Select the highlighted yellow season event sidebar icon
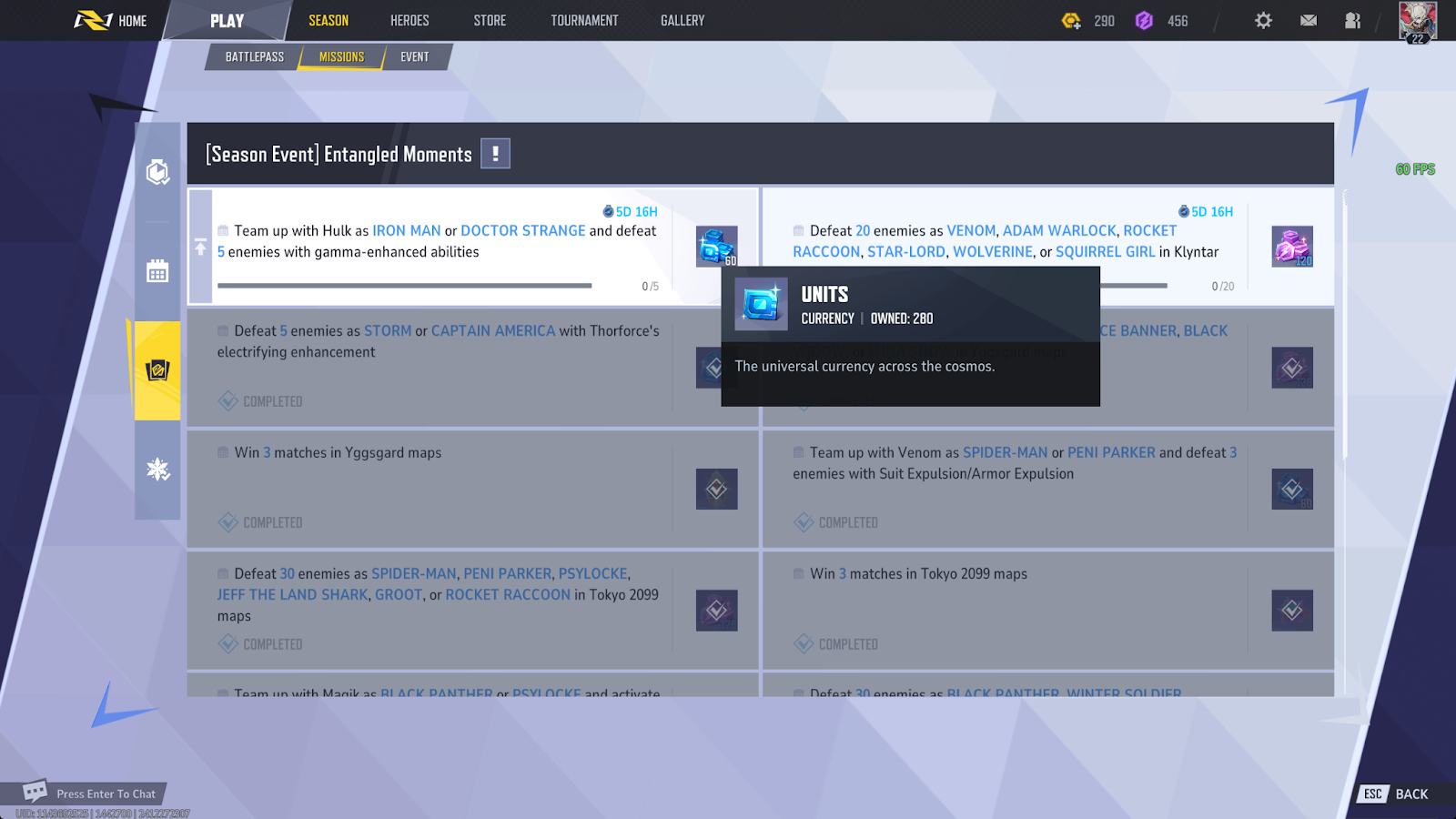Screen dimensions: 1456x819 point(157,370)
